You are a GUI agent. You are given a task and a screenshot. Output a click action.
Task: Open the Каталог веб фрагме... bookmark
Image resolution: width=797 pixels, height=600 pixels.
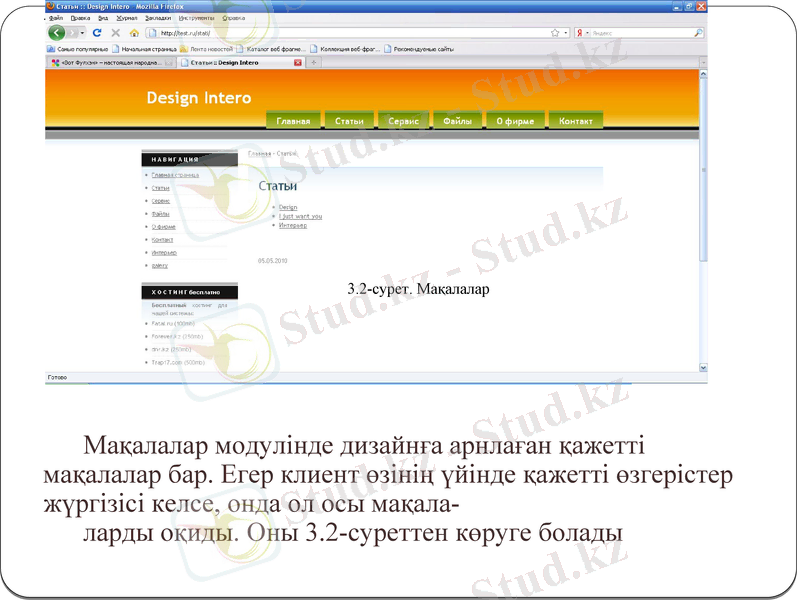(271, 49)
